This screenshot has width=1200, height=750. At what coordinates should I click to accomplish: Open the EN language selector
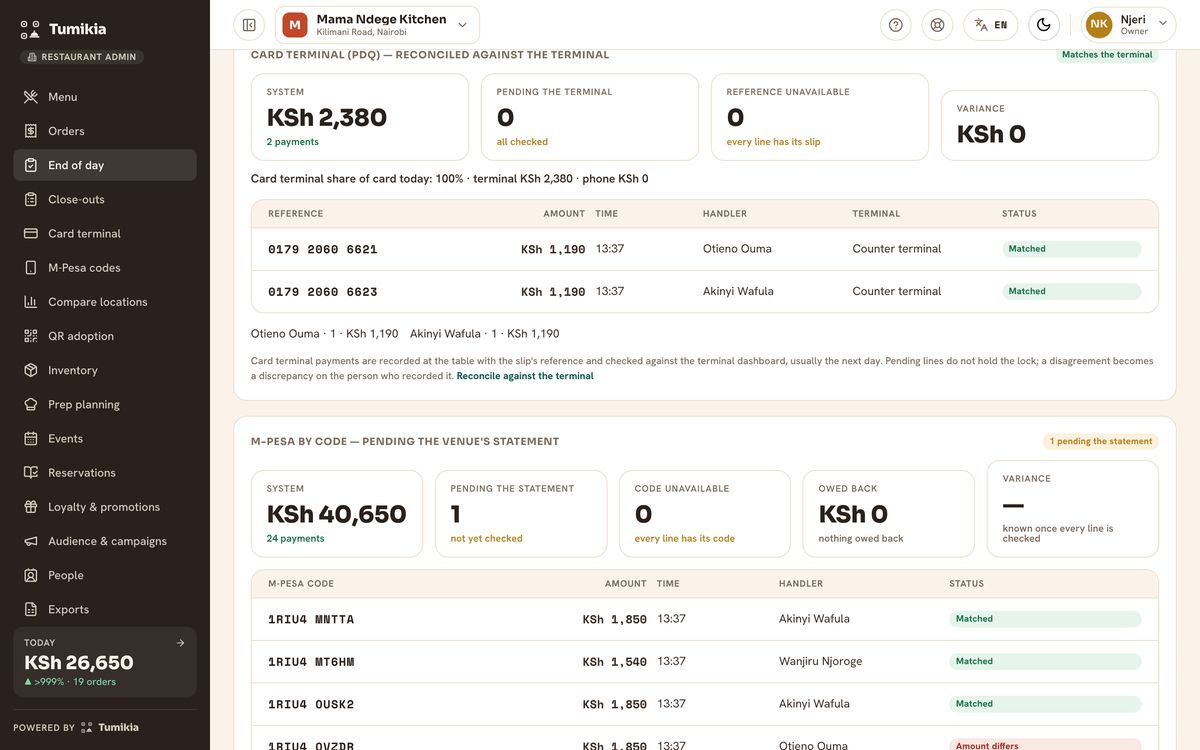coord(991,25)
